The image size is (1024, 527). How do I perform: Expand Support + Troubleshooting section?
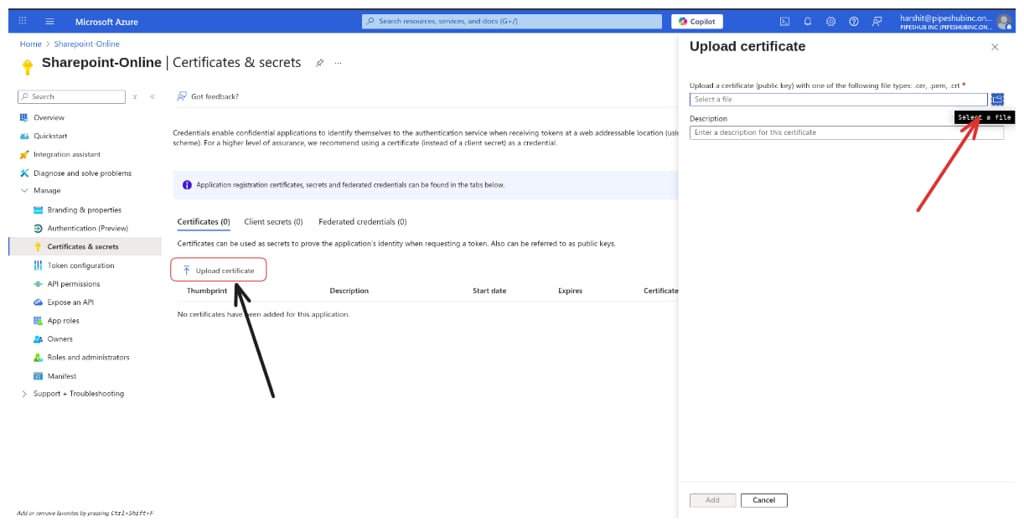pyautogui.click(x=24, y=394)
